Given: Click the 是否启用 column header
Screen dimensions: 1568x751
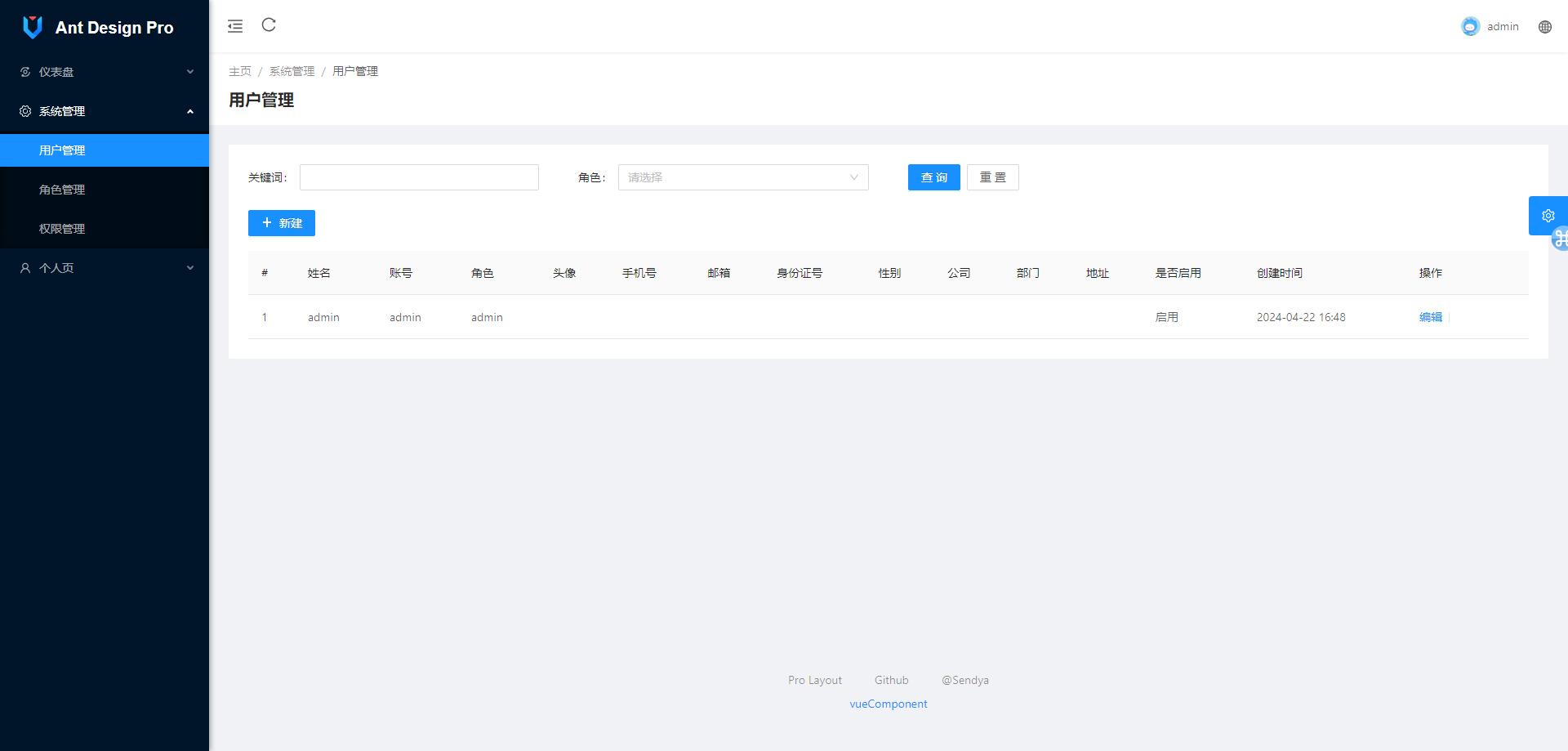Looking at the screenshot, I should pos(1178,273).
